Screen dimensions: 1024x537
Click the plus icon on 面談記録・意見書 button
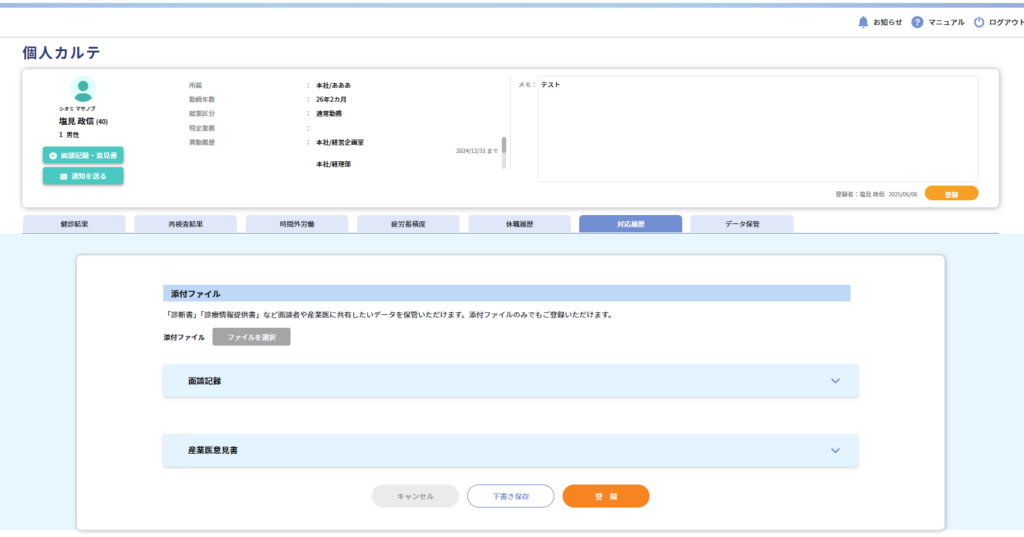coord(53,156)
